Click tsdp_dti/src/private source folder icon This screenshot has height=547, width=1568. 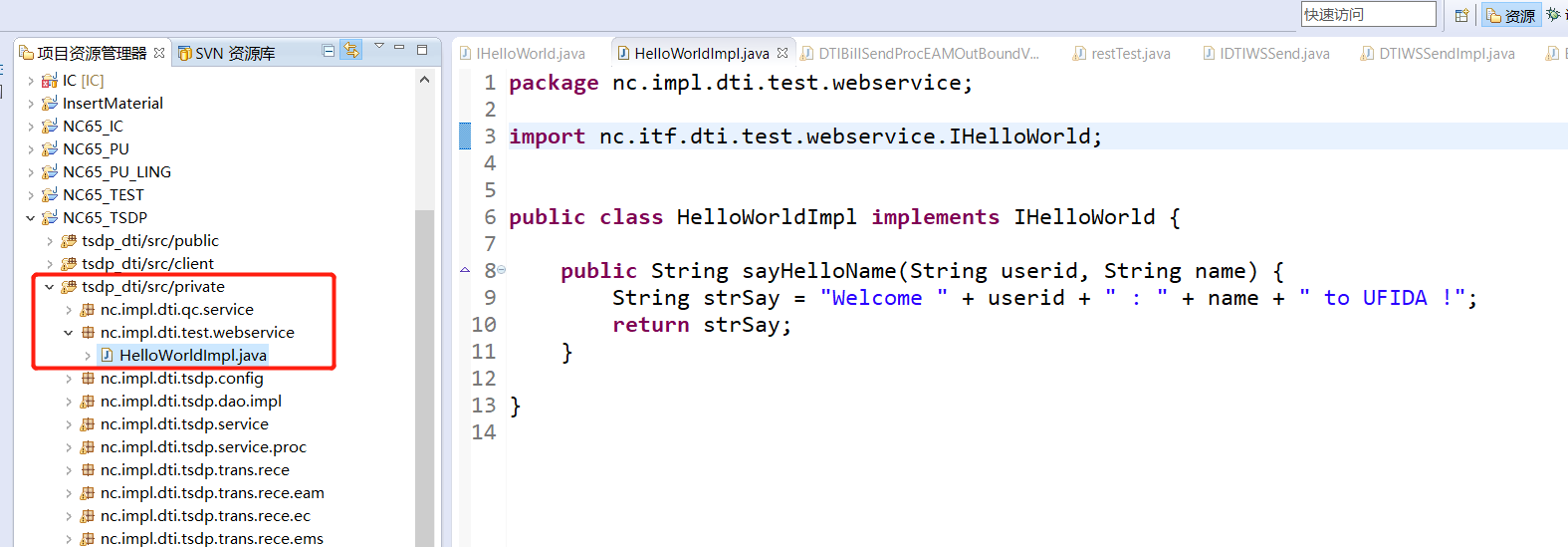point(69,287)
